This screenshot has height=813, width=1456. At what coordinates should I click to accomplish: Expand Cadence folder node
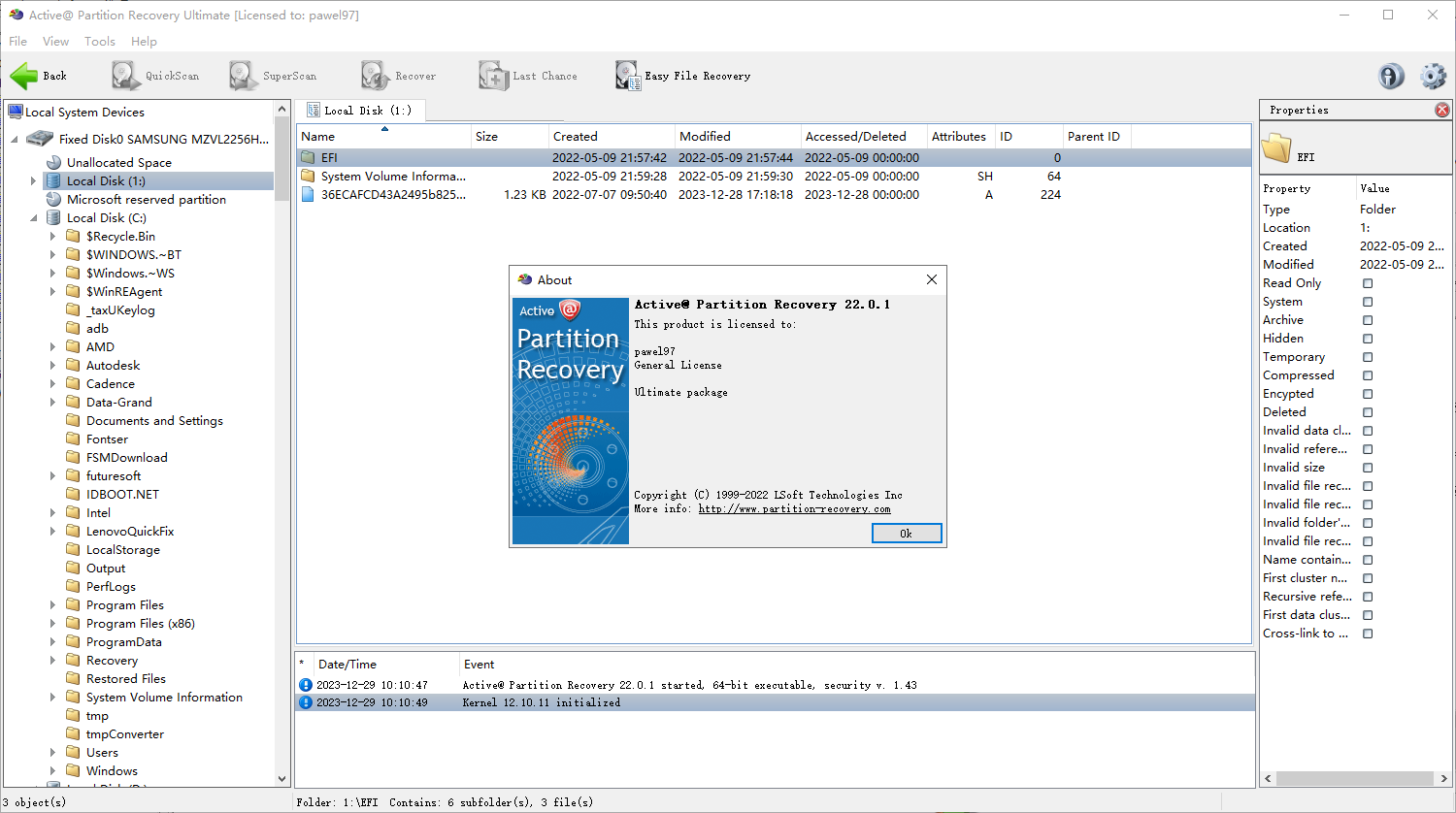point(52,383)
